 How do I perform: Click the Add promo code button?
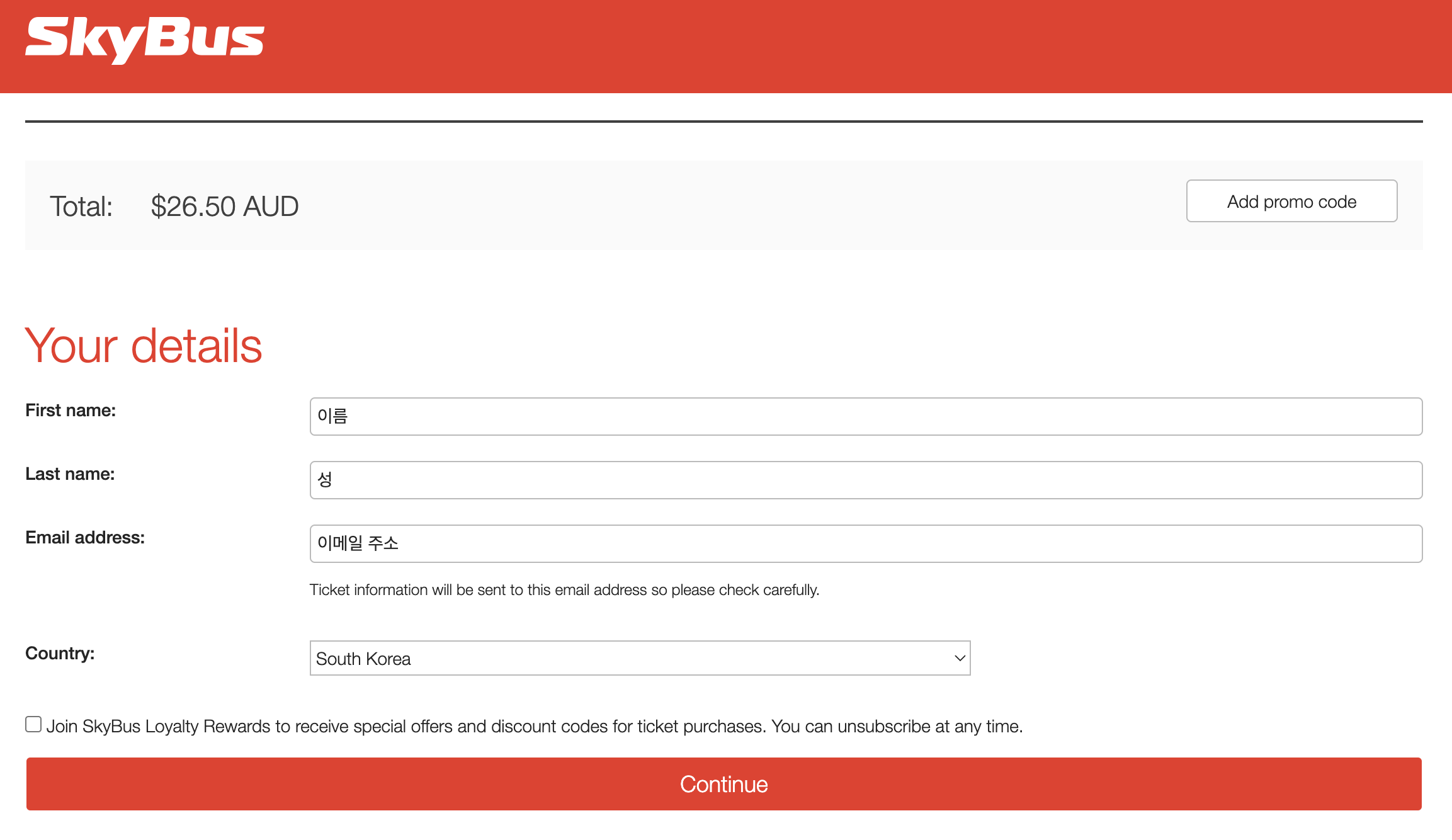1291,201
